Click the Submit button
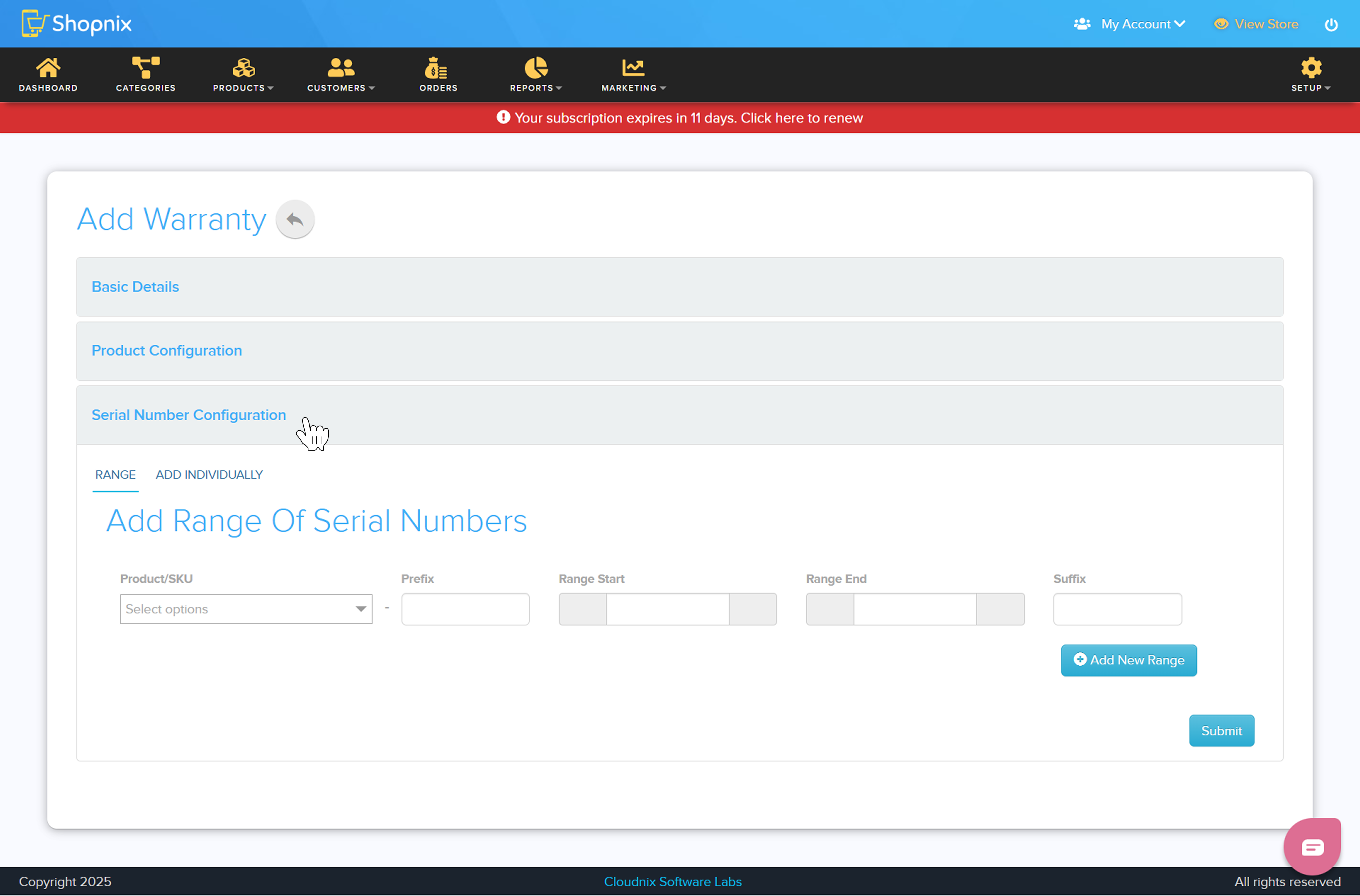 pos(1221,731)
